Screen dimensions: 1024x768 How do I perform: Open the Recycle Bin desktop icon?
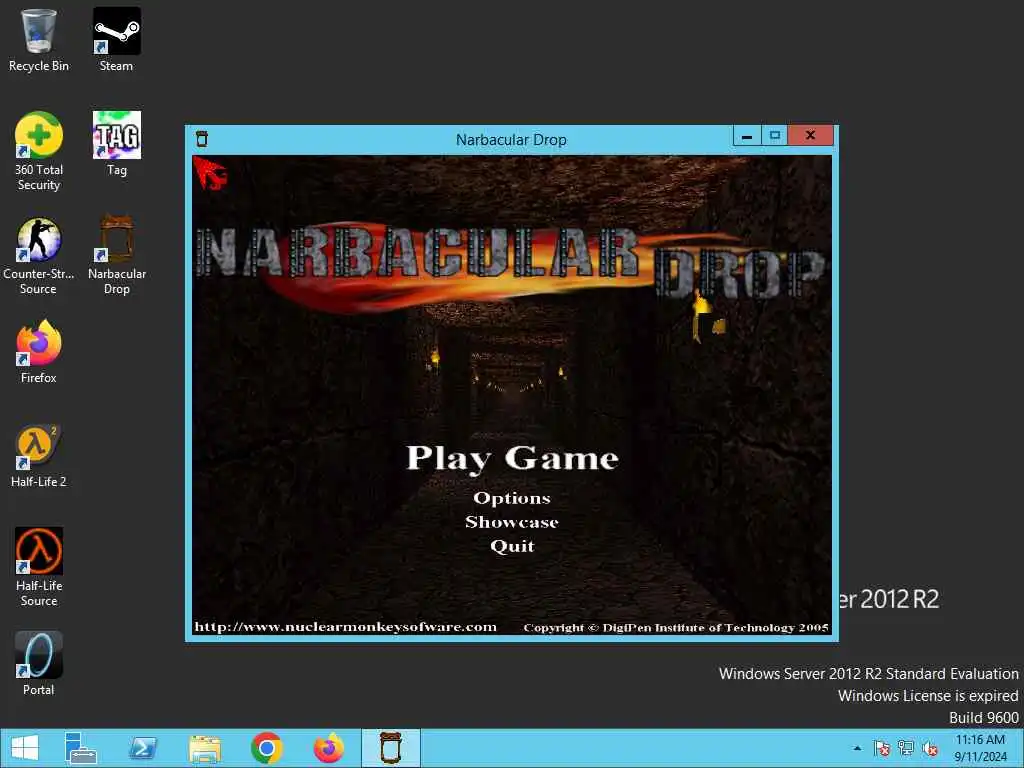pos(39,40)
